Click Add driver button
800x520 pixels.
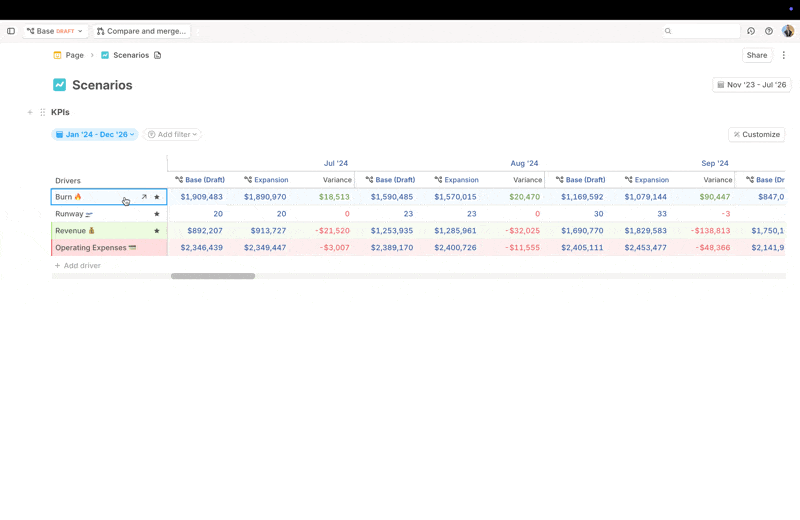click(78, 265)
